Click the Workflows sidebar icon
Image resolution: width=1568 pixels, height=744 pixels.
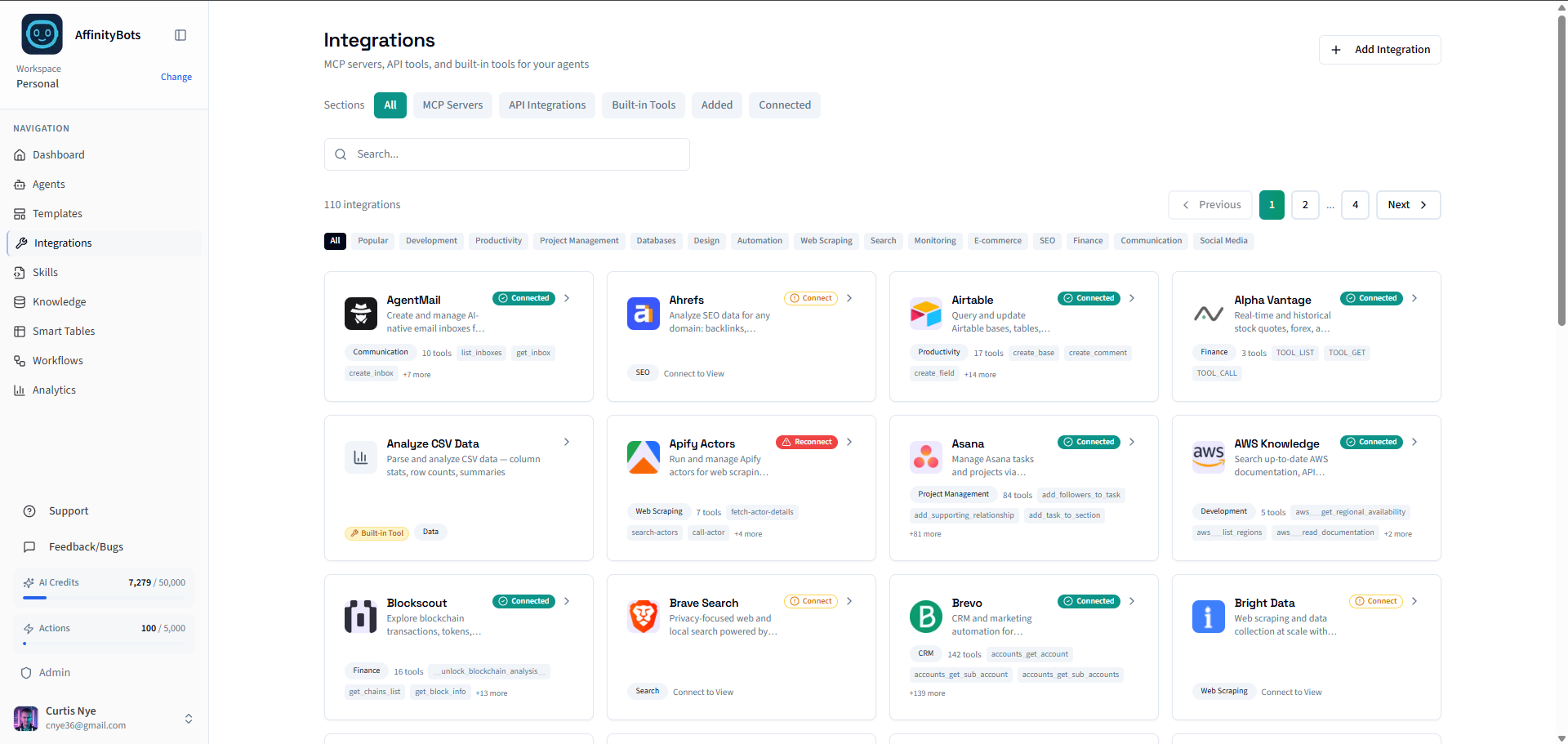click(x=19, y=360)
